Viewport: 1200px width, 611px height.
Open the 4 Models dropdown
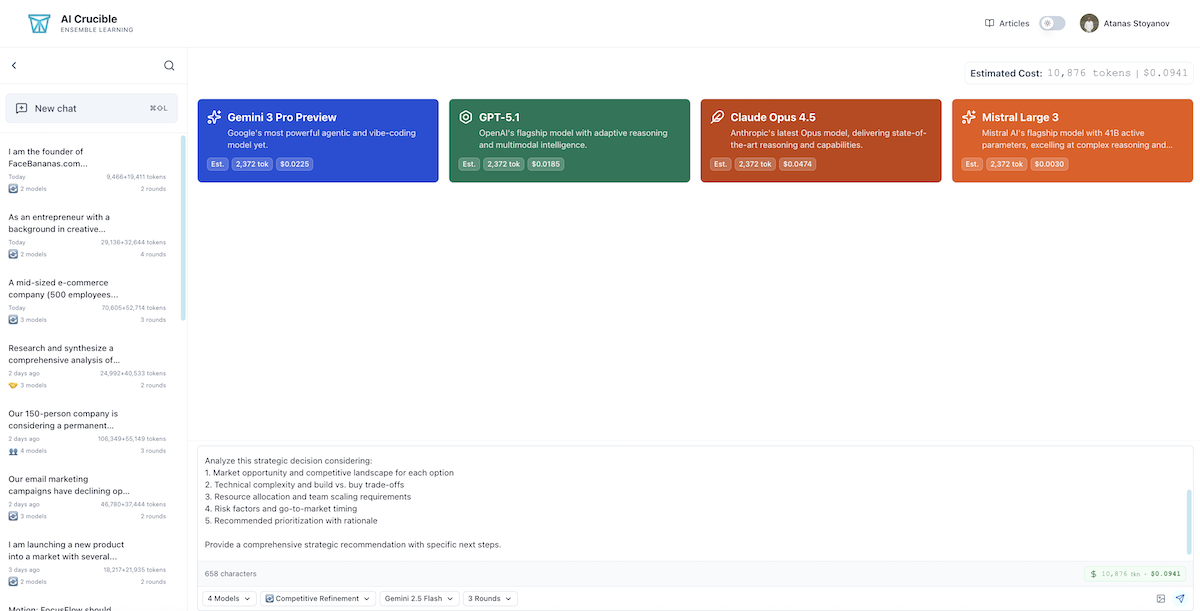coord(228,598)
